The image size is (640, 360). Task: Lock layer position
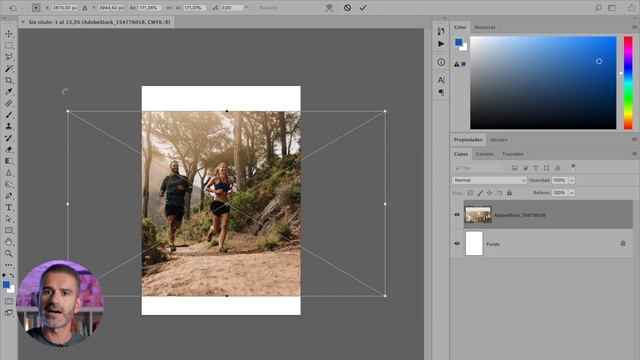(x=489, y=193)
